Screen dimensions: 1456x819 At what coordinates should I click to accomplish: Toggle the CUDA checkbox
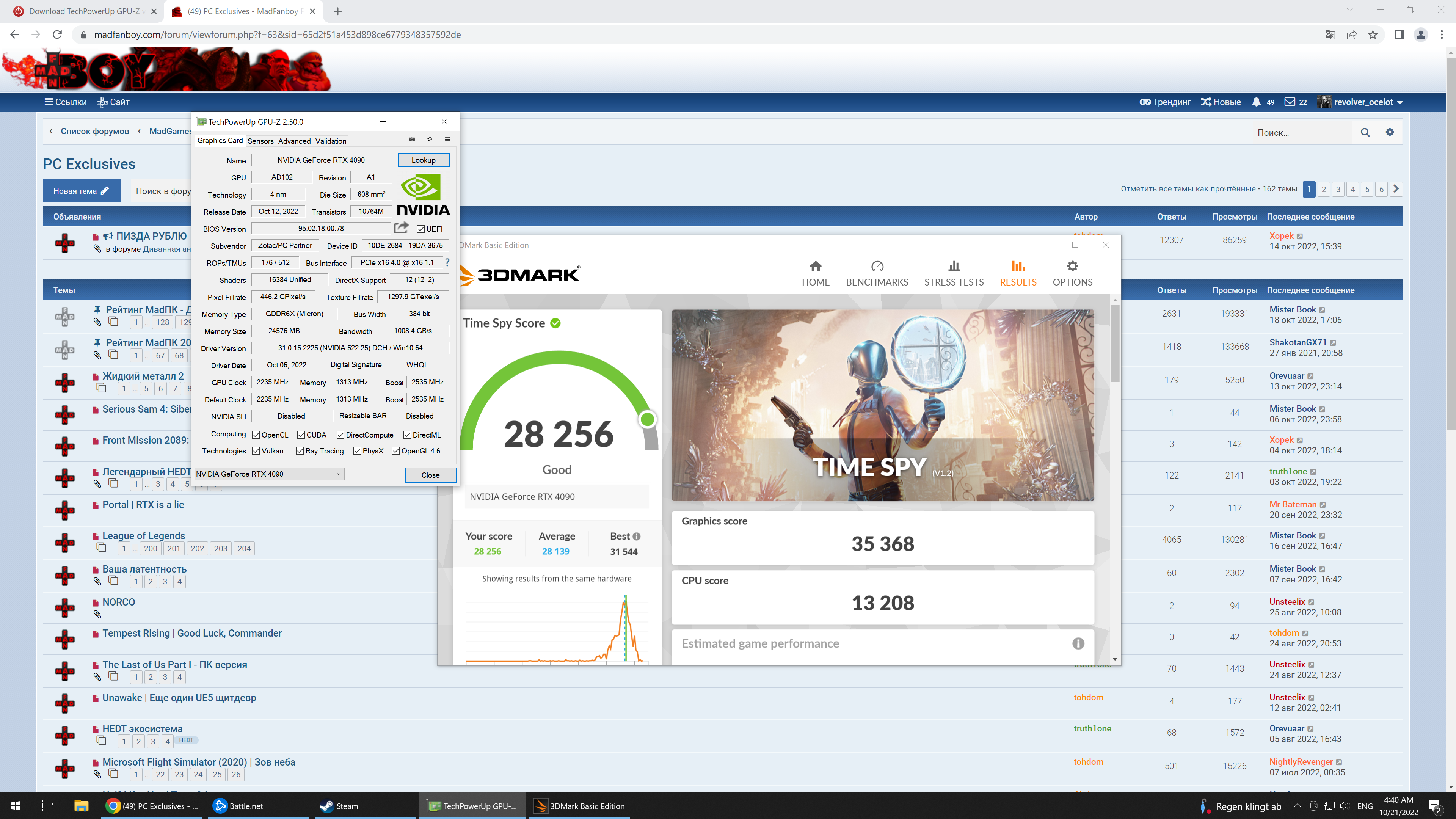tap(301, 435)
